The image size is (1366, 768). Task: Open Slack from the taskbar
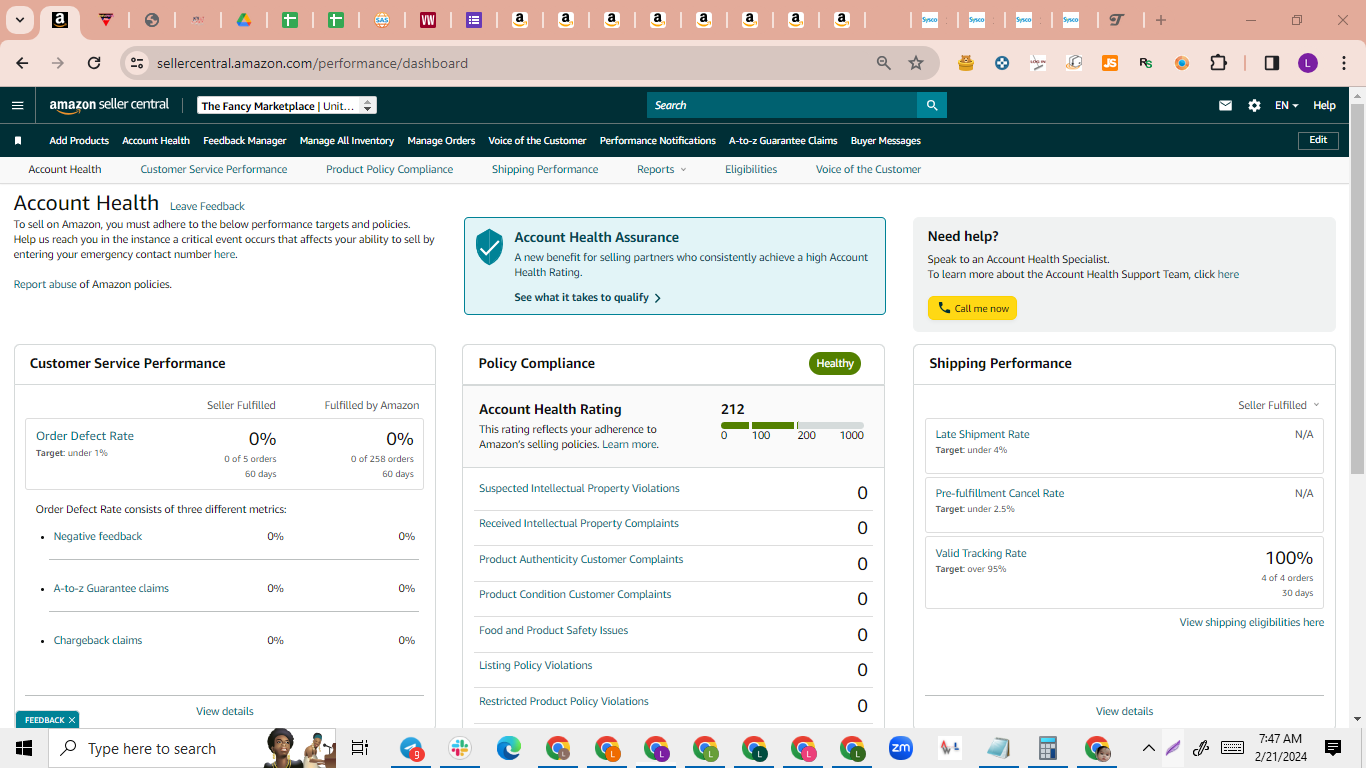pos(460,748)
